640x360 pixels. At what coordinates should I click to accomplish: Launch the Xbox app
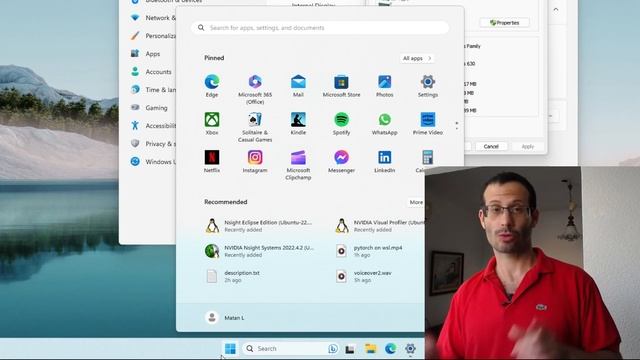tap(211, 124)
